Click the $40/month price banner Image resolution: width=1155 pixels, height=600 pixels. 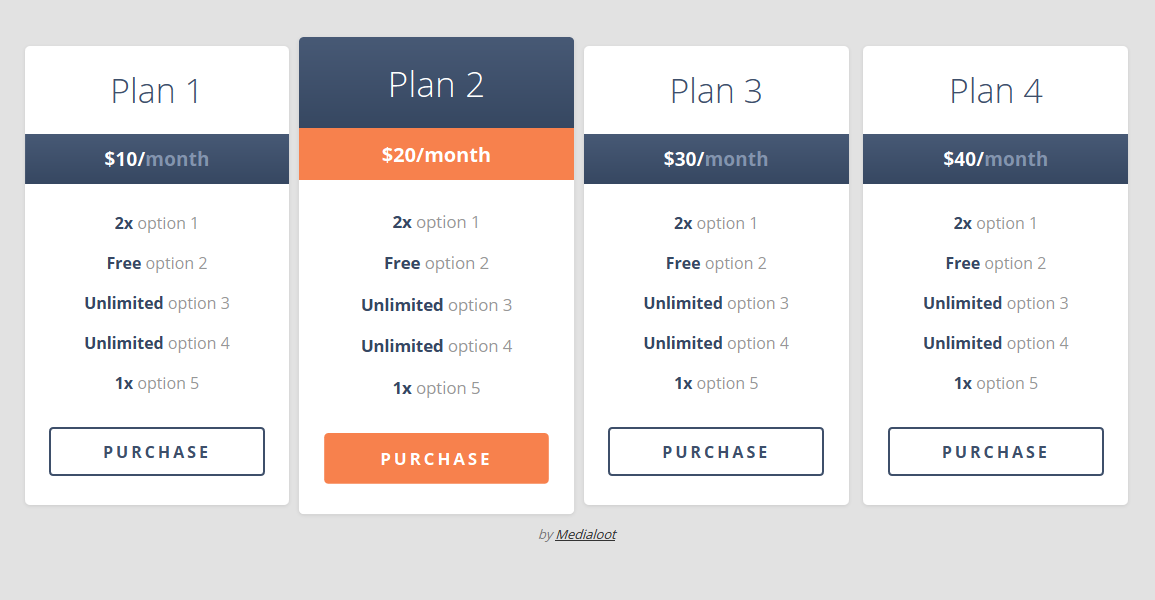(x=995, y=158)
